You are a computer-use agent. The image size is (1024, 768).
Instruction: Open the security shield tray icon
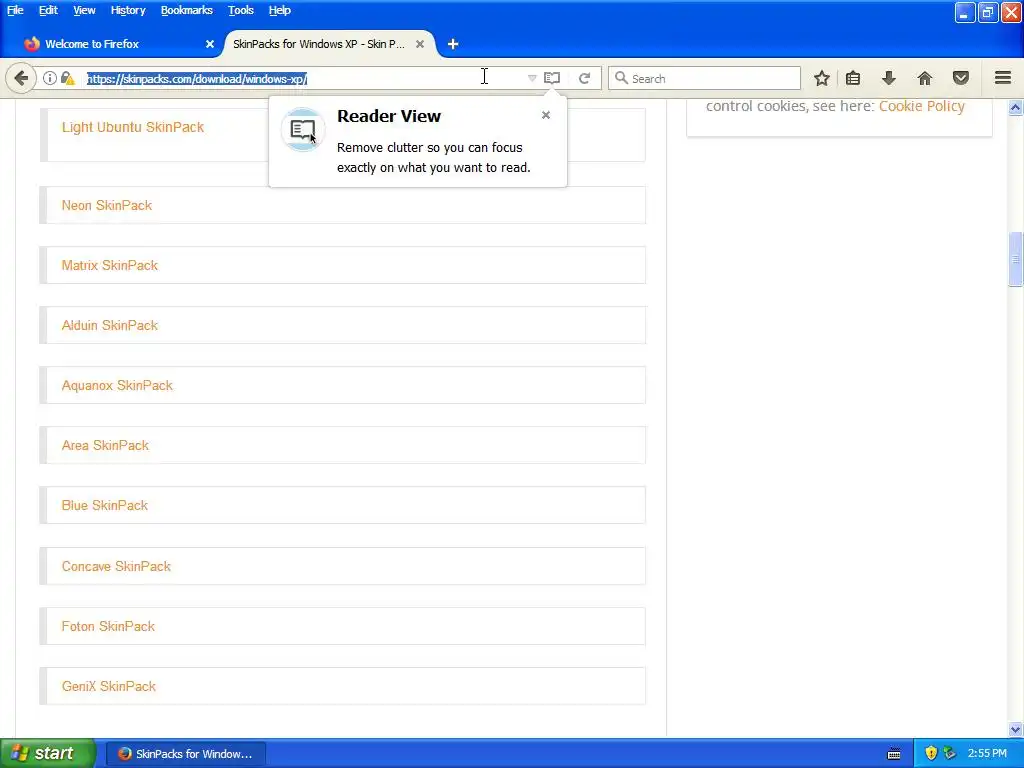click(931, 754)
